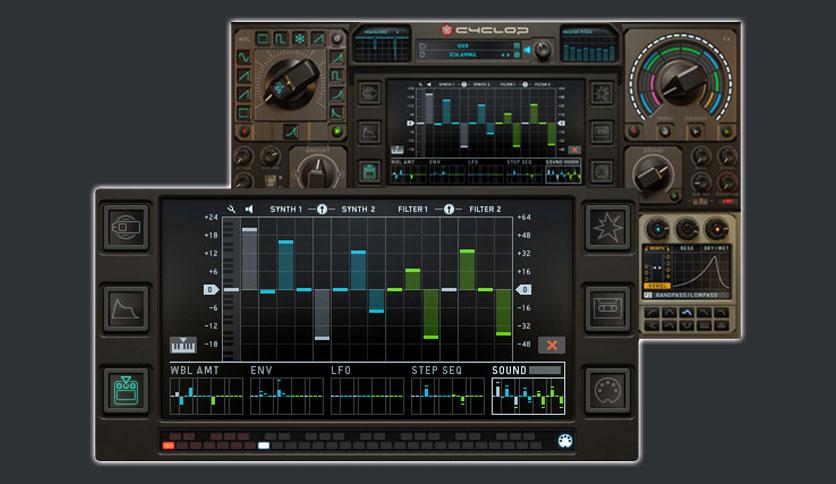The width and height of the screenshot is (836, 484).
Task: Click preset folder icon beside USER
Action: 423,46
